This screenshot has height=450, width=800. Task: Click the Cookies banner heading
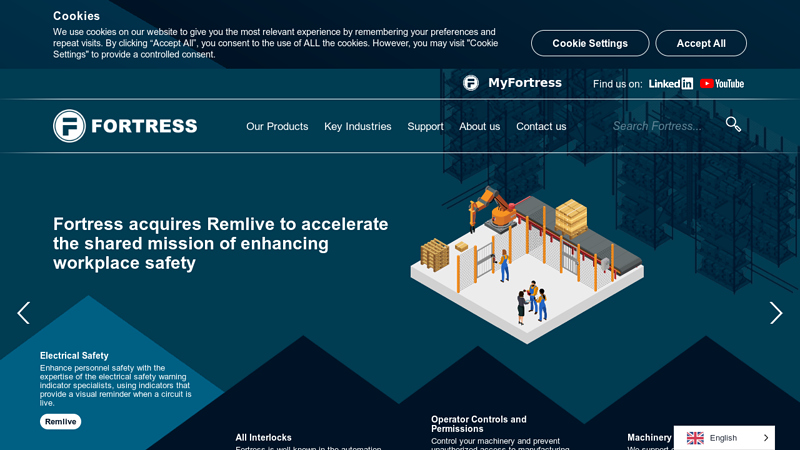click(77, 16)
